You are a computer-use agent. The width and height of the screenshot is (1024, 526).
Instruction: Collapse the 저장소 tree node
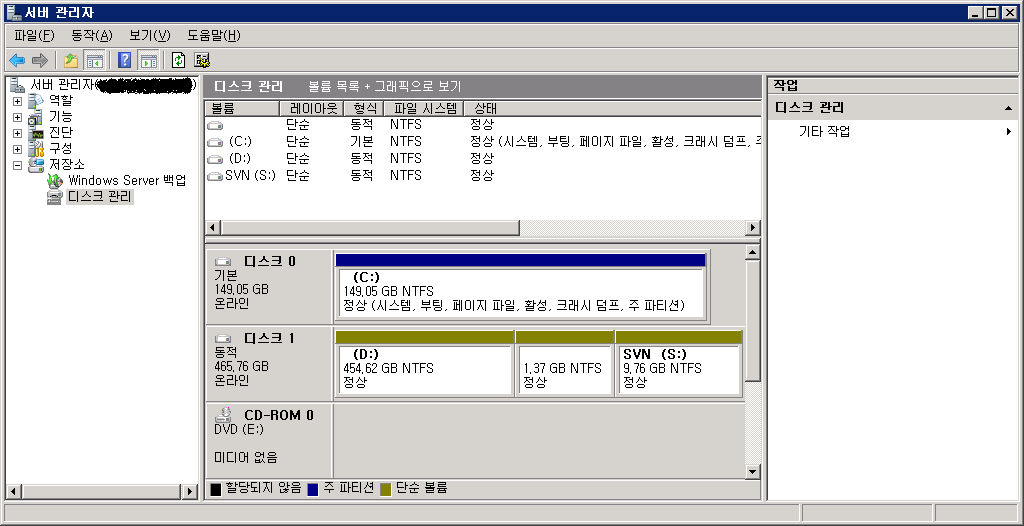(x=17, y=165)
